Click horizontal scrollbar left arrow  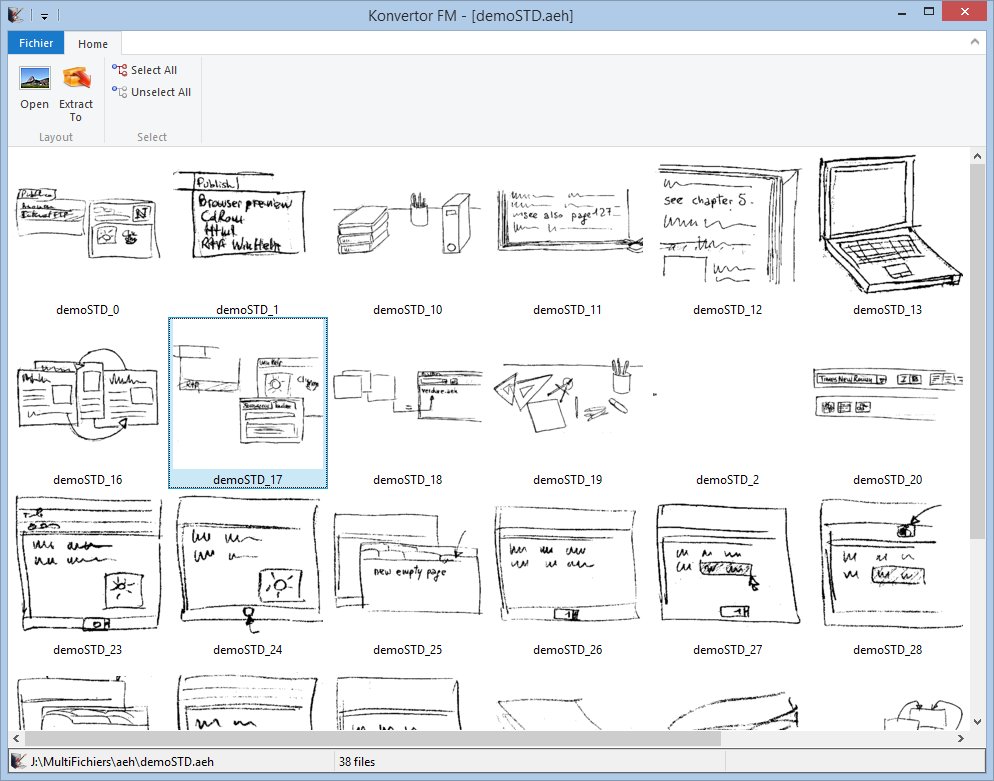[16, 739]
